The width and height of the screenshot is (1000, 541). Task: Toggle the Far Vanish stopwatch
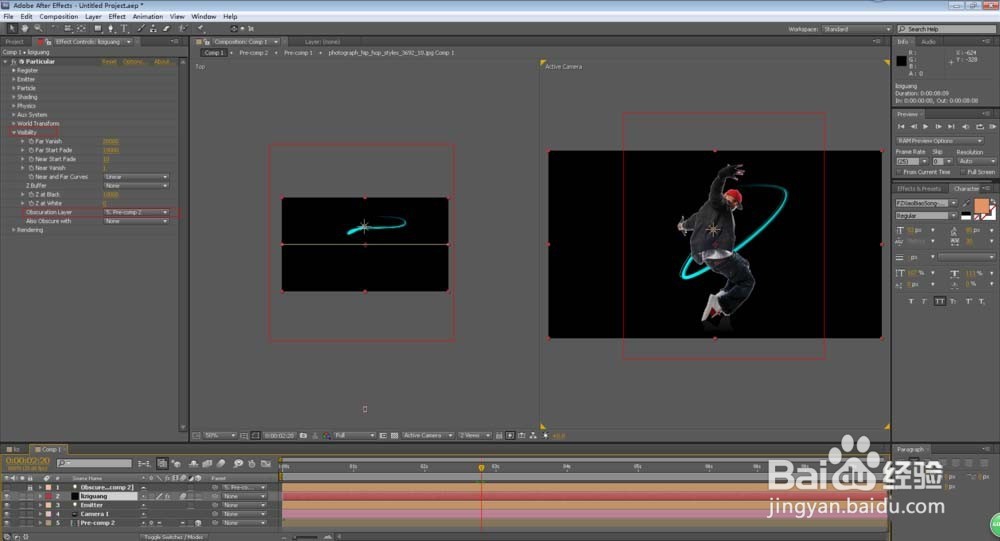pyautogui.click(x=31, y=141)
